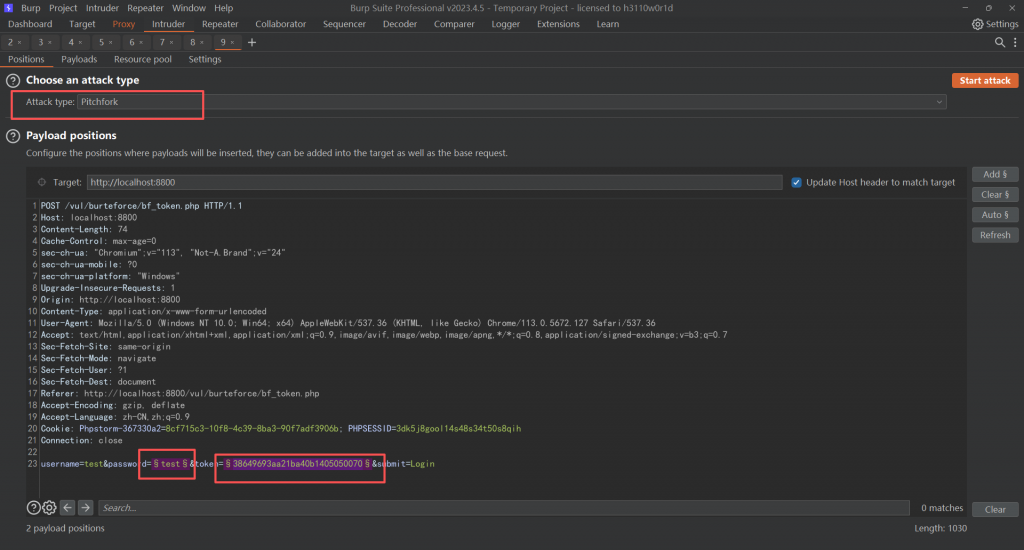1024x550 pixels.
Task: Switch to the Payloads tab
Action: coord(79,59)
